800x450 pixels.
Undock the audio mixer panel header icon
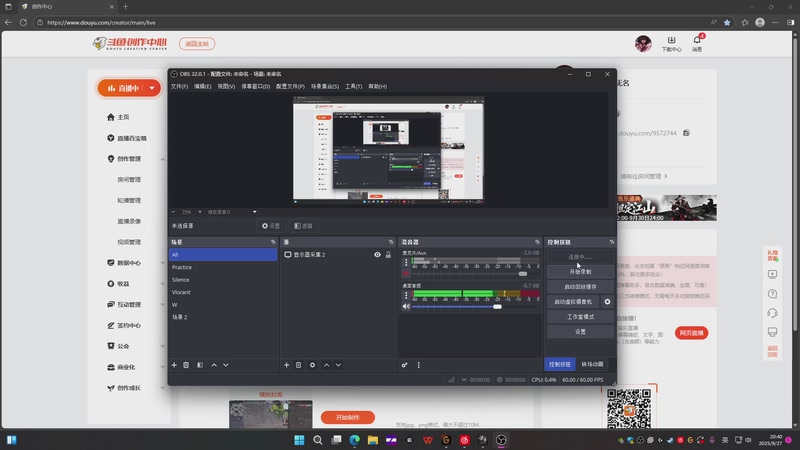coord(537,242)
